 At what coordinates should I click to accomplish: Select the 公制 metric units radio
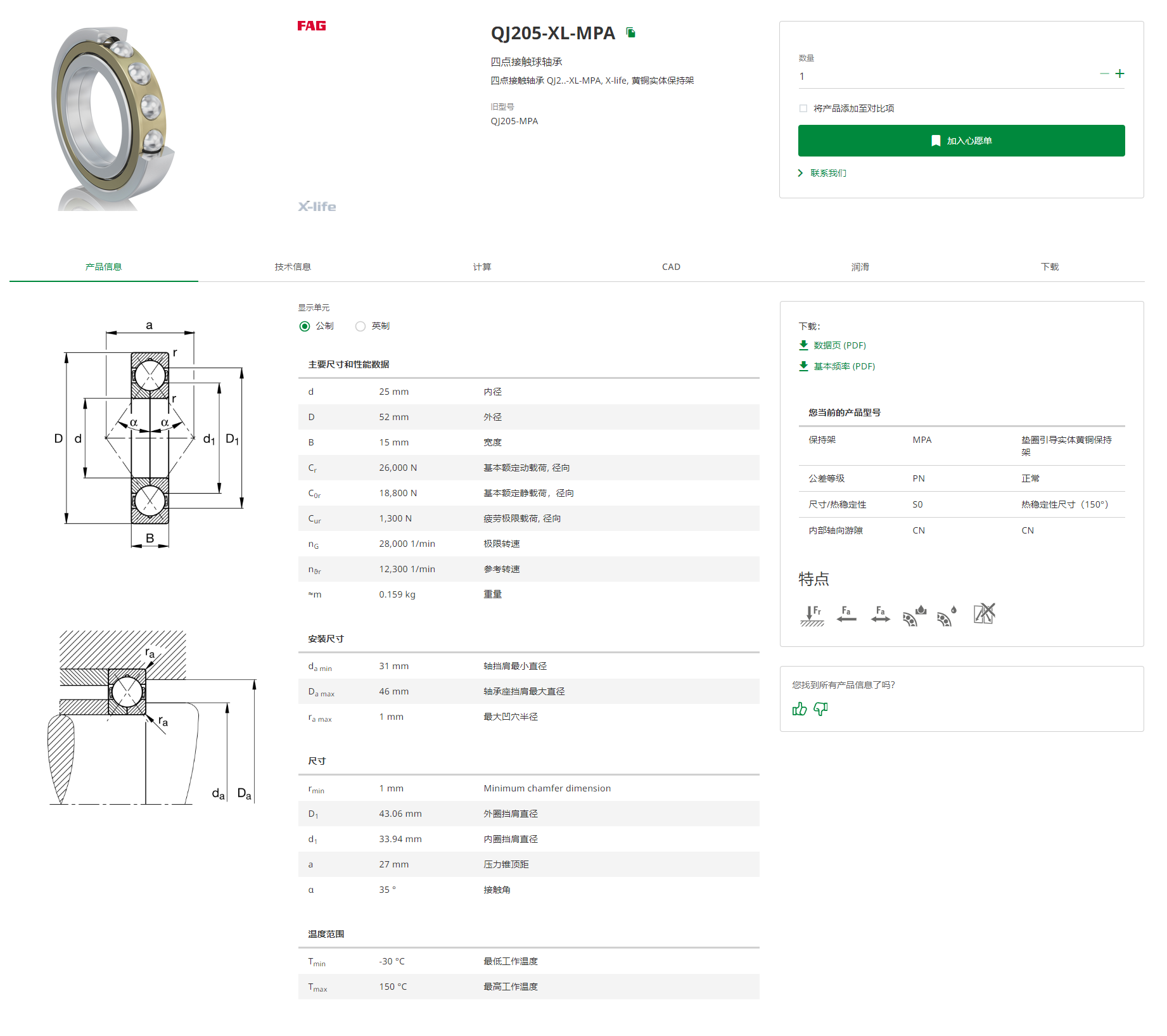click(x=305, y=326)
